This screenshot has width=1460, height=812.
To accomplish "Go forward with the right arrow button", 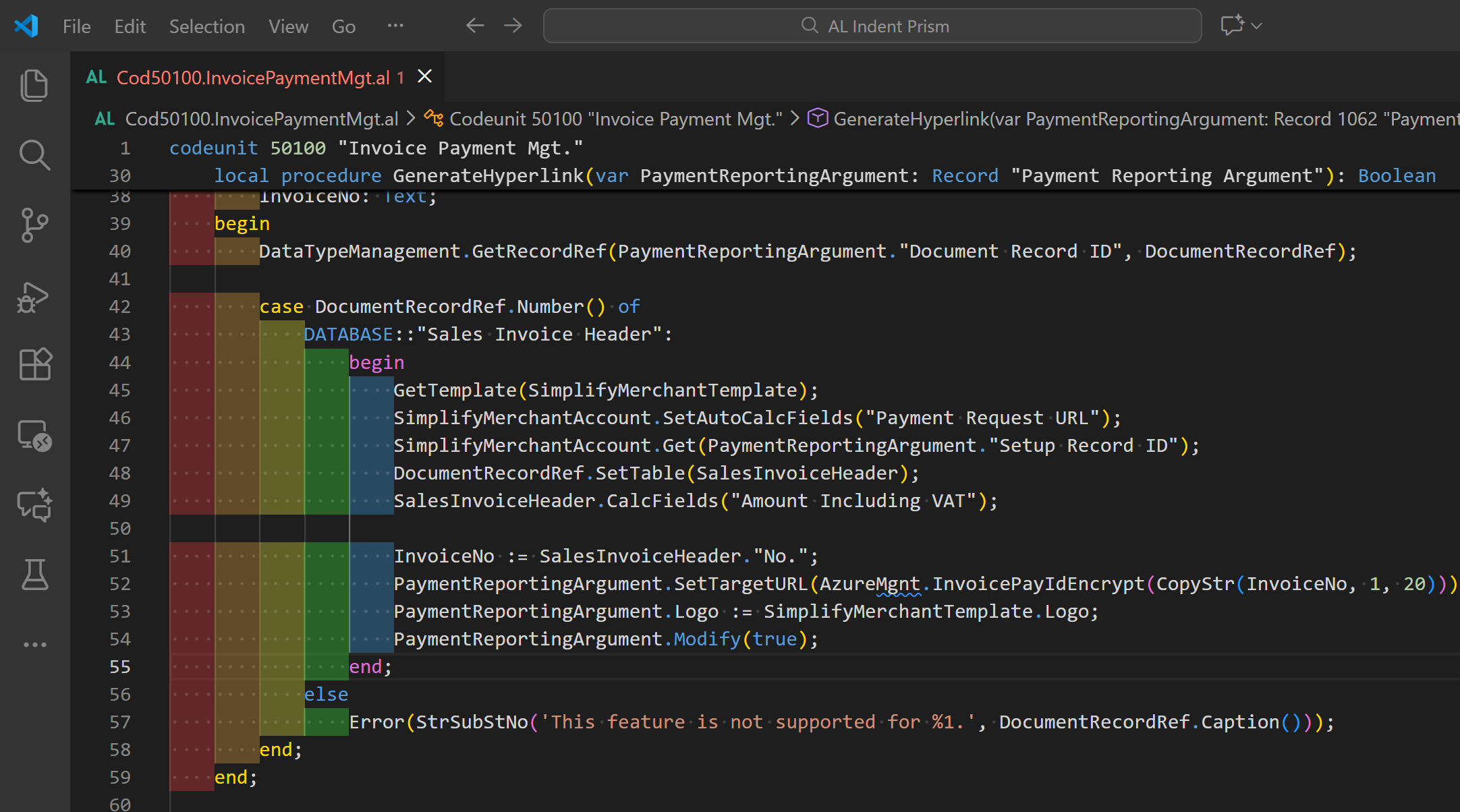I will [x=513, y=26].
